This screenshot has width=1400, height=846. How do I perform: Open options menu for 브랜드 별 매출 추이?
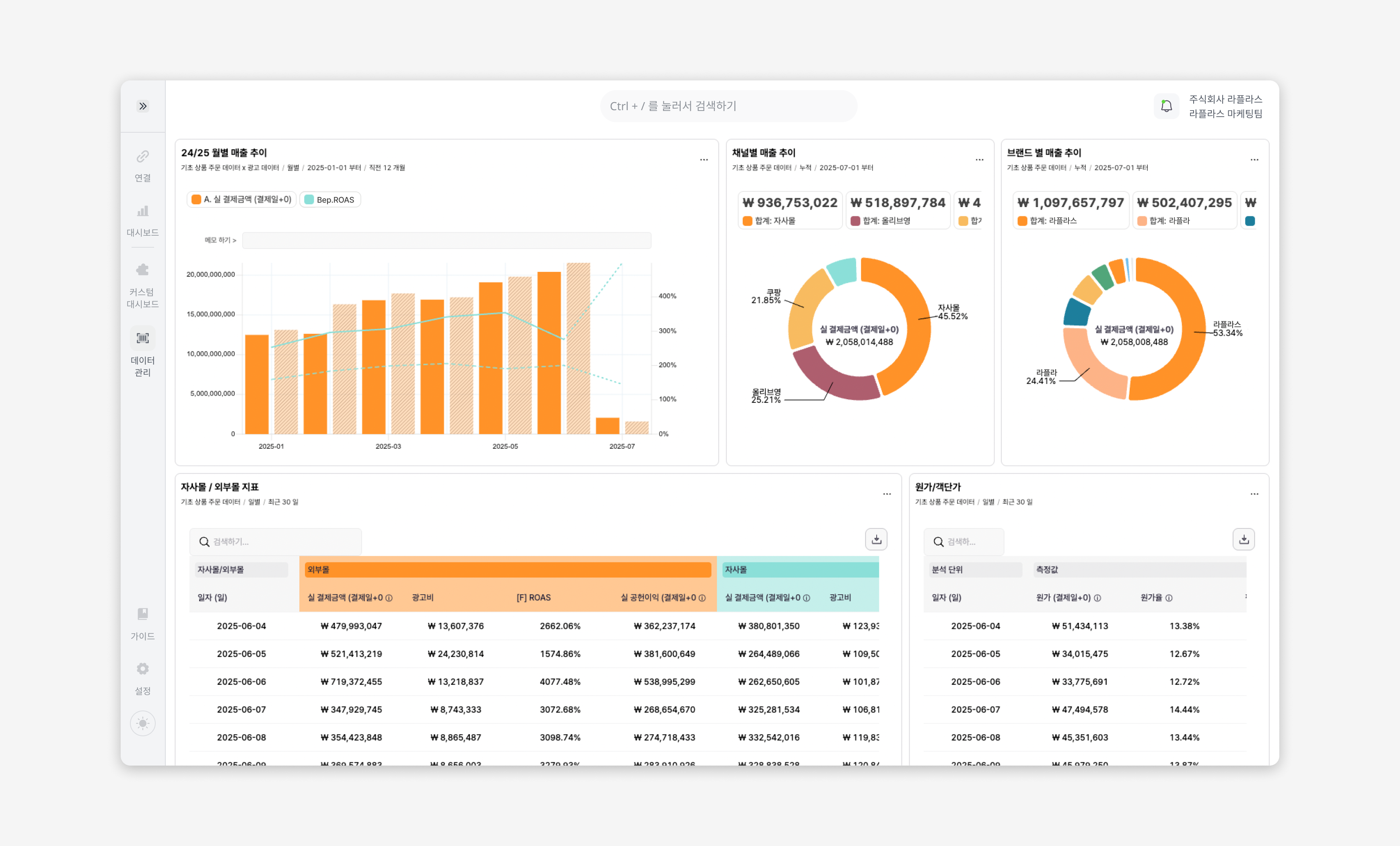[x=1254, y=160]
